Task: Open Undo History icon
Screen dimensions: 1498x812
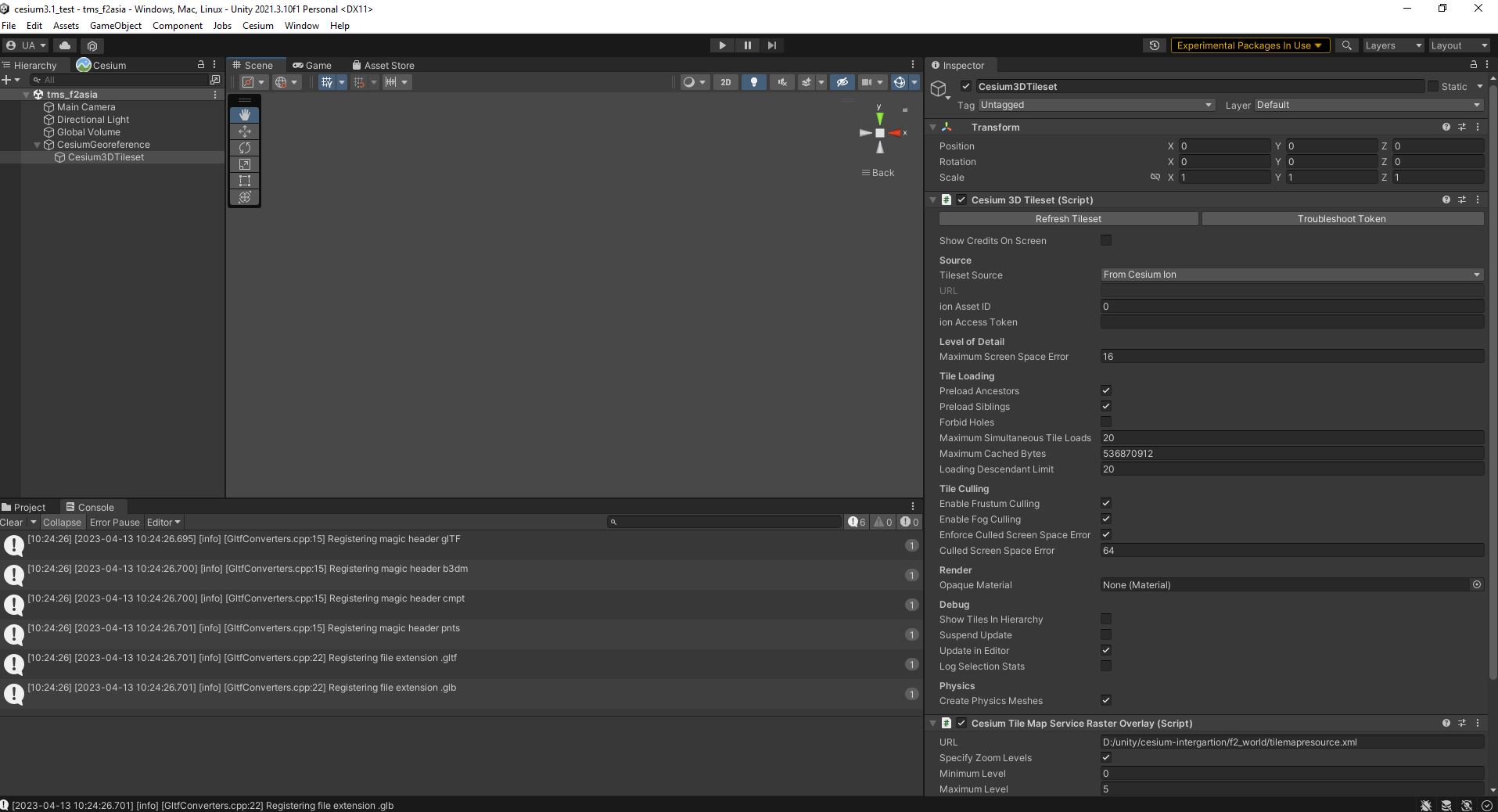Action: coord(1155,45)
